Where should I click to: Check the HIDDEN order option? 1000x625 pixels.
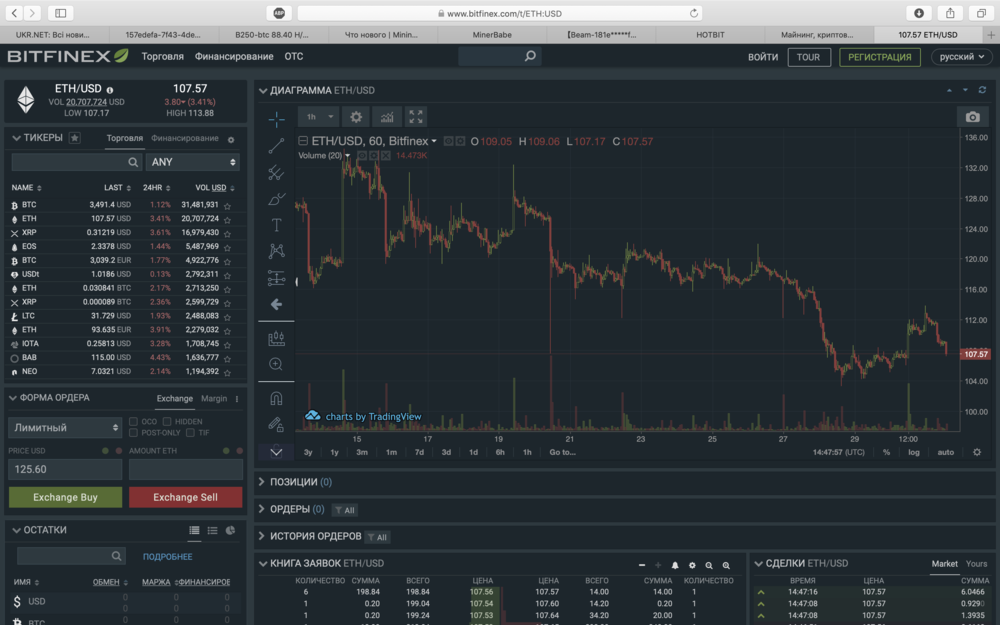coord(167,422)
